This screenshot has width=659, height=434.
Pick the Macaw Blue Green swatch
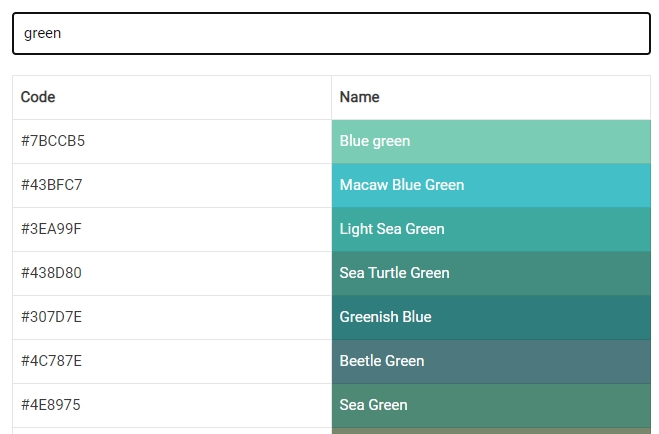(490, 185)
